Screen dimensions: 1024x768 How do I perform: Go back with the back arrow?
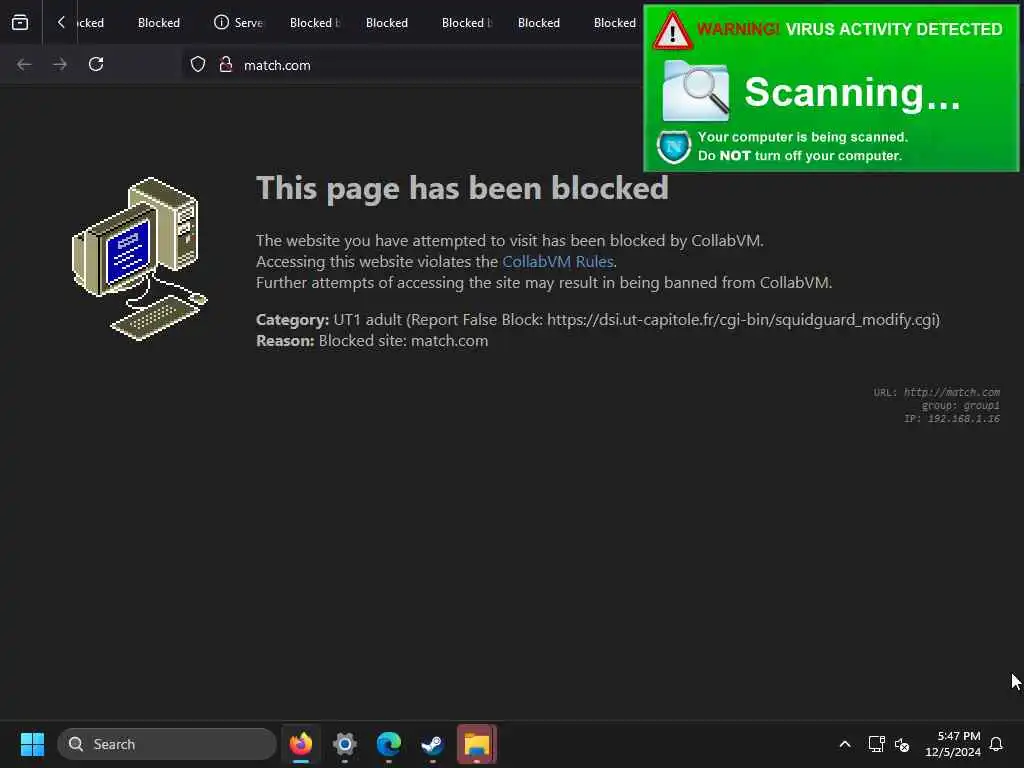coord(24,64)
